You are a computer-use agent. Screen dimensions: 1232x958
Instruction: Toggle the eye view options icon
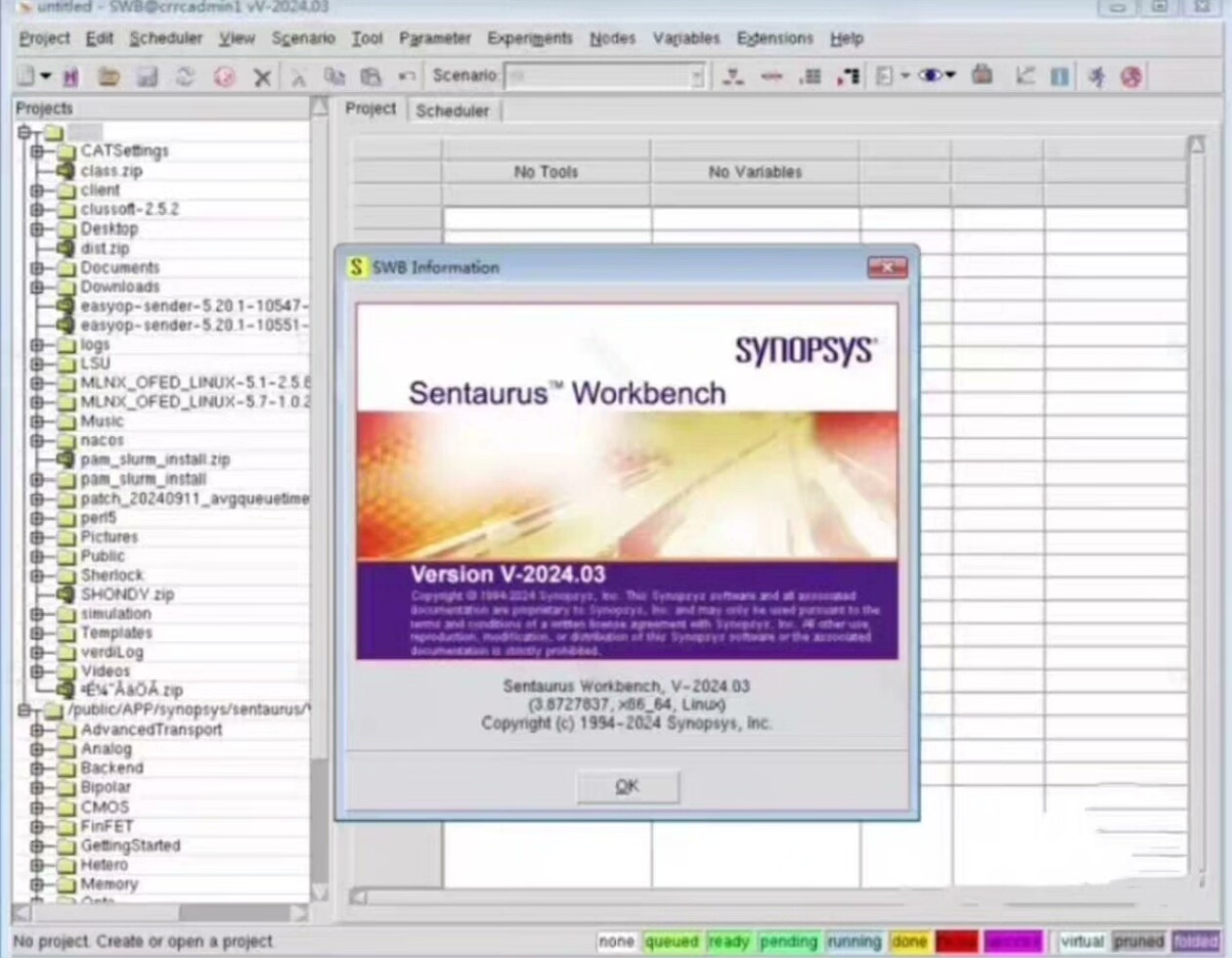tap(936, 75)
